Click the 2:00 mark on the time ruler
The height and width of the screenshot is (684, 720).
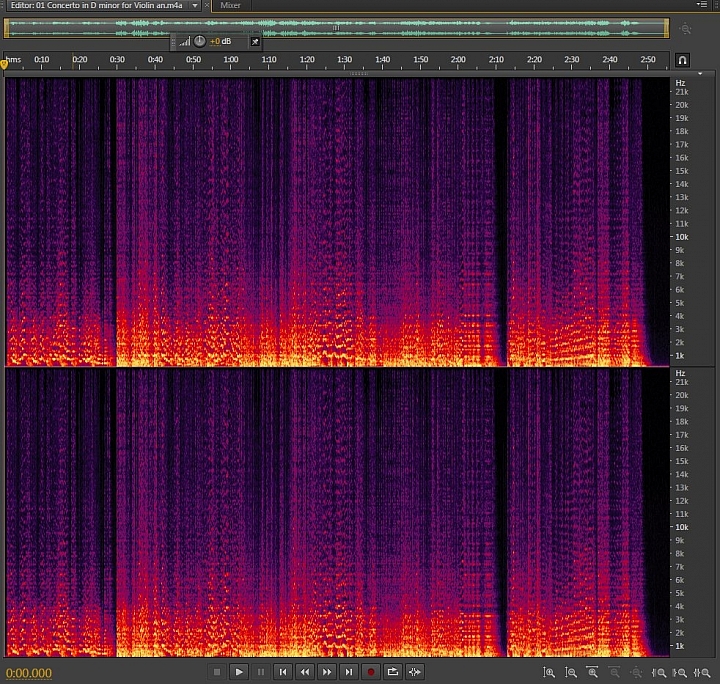pos(458,59)
